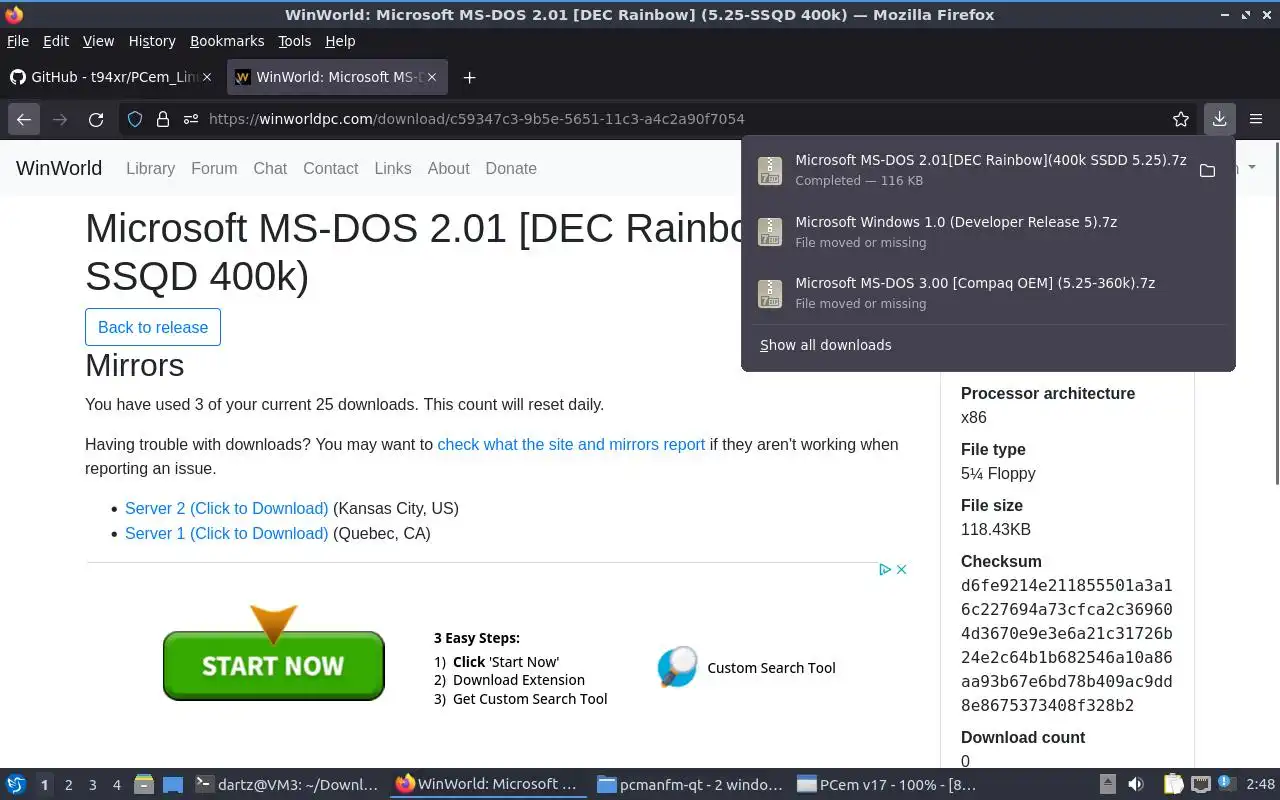Open the tracking protection shield icon

(135, 119)
